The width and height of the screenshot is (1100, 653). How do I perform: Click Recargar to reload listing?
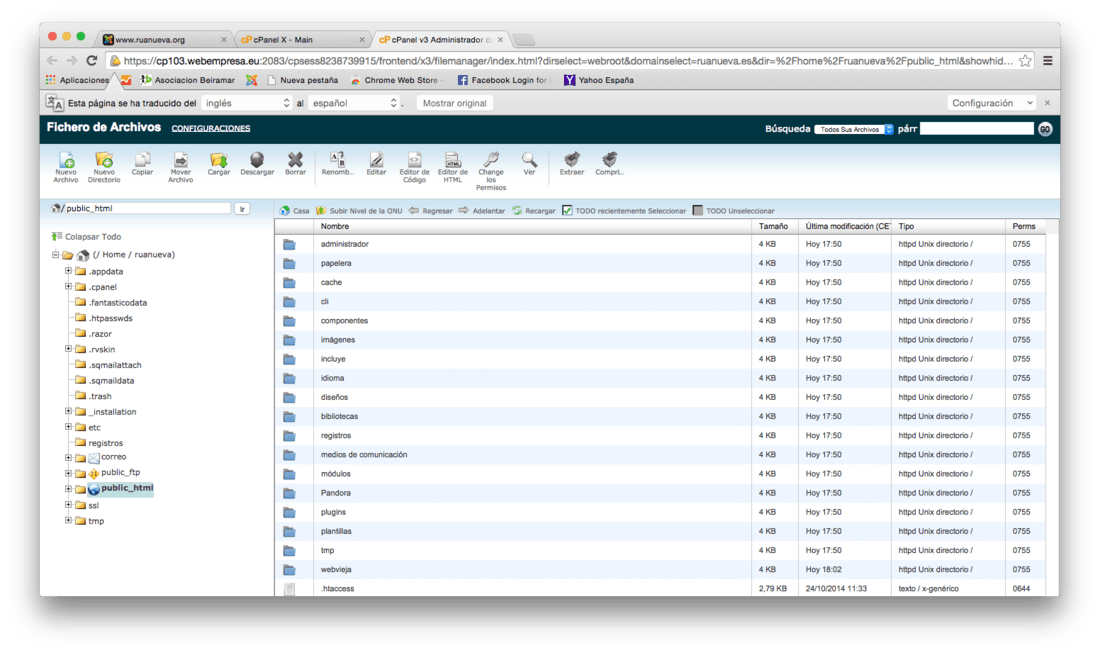click(x=533, y=210)
